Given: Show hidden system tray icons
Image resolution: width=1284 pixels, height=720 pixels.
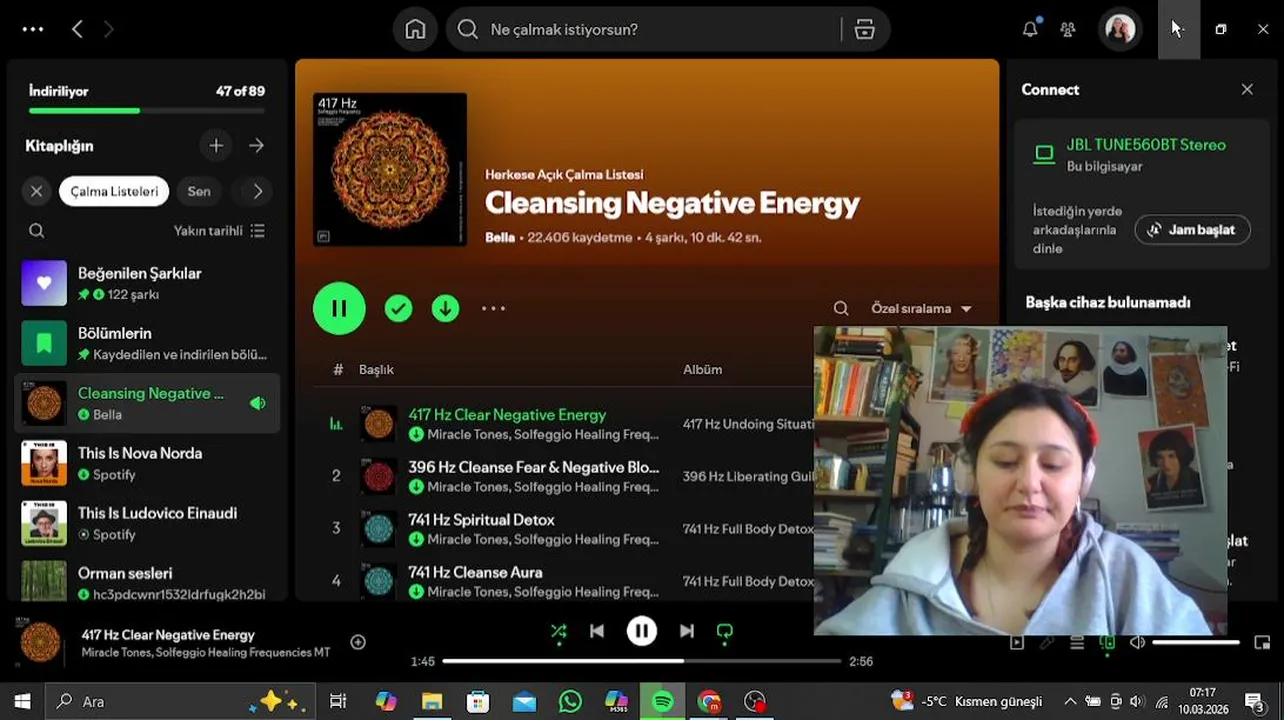Looking at the screenshot, I should click(1069, 702).
